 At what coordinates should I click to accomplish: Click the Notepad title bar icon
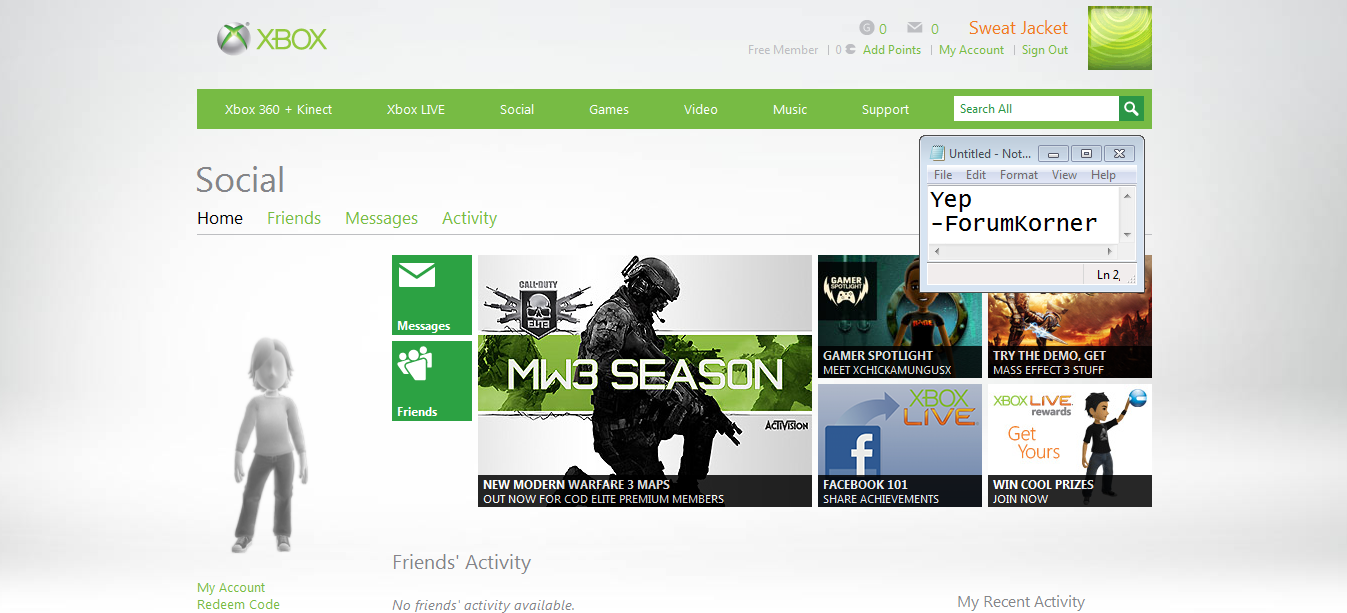point(937,153)
